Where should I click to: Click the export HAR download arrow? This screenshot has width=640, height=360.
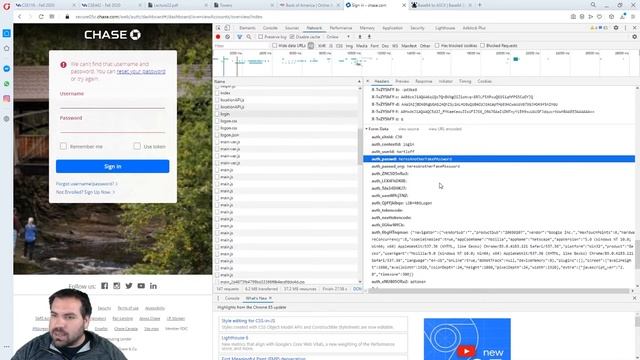point(369,37)
